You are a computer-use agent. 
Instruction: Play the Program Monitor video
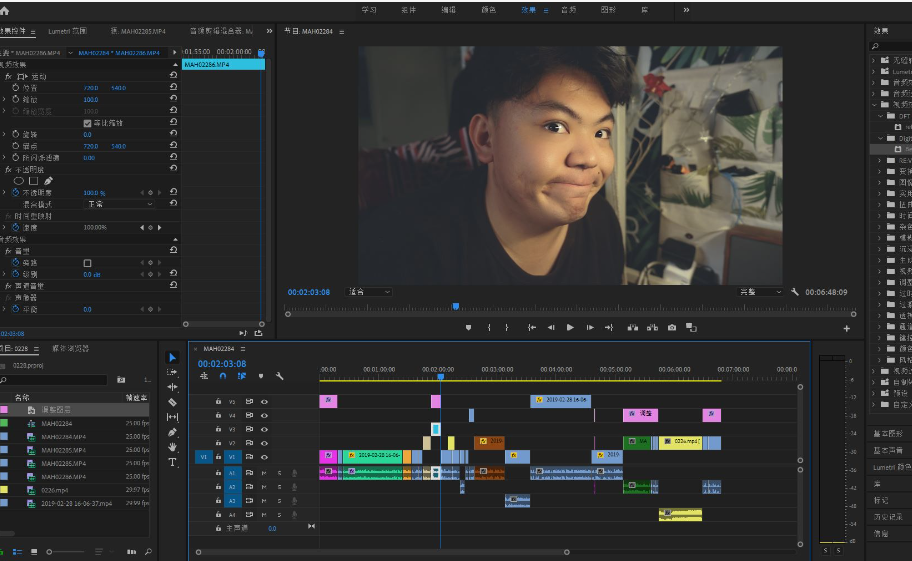[570, 328]
